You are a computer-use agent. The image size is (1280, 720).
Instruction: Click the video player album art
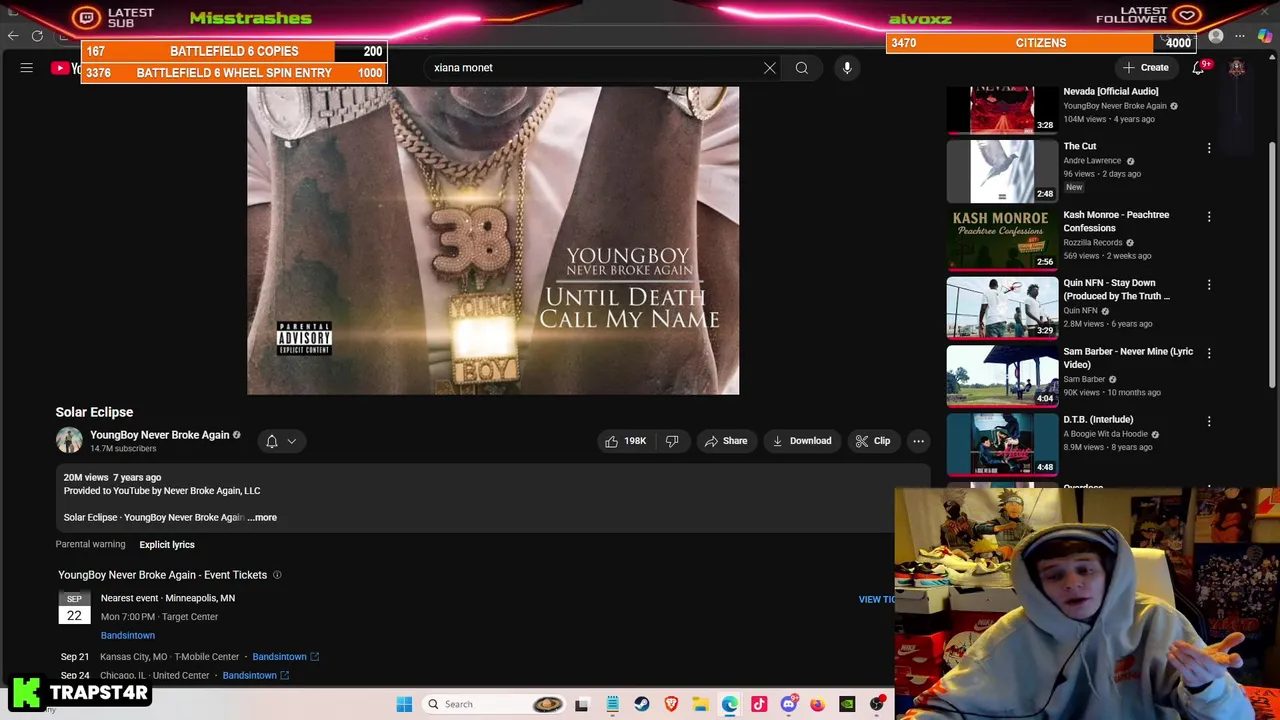click(x=493, y=240)
